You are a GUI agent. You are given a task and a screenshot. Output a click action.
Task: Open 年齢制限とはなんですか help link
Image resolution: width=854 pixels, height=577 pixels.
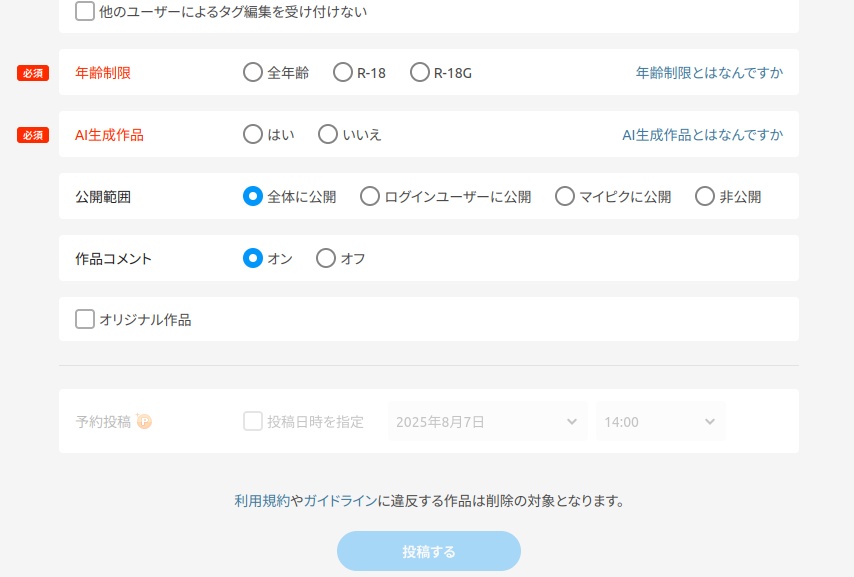click(709, 73)
